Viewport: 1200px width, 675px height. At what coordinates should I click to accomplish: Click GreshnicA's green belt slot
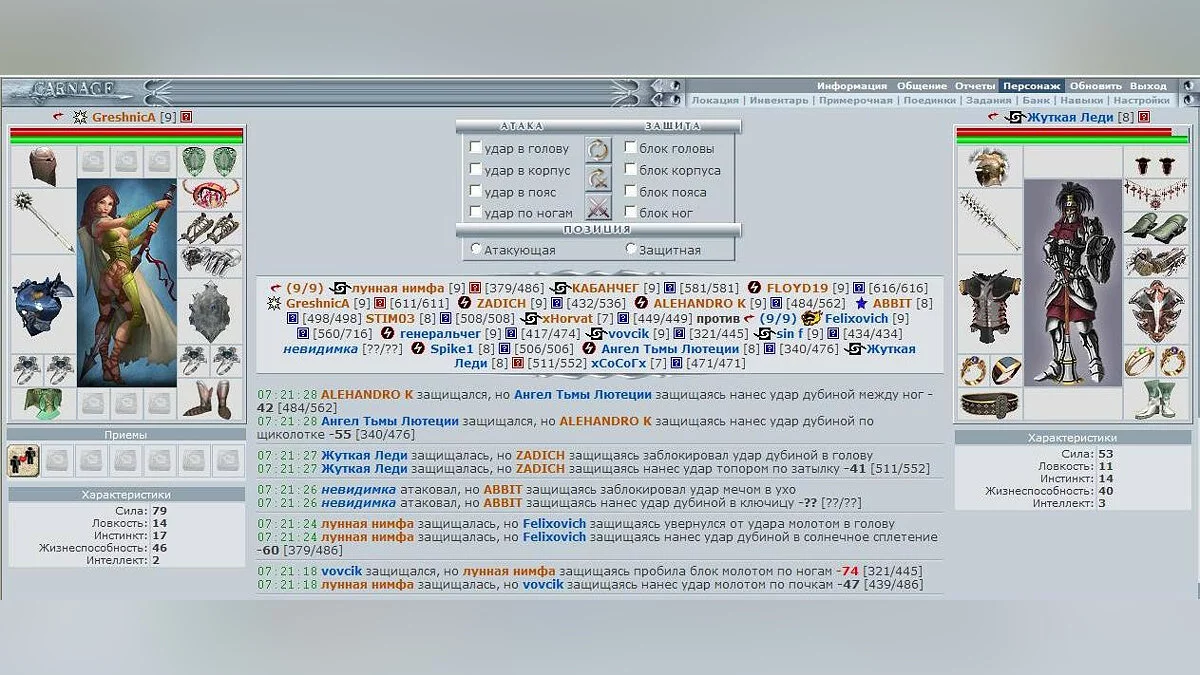pyautogui.click(x=43, y=403)
